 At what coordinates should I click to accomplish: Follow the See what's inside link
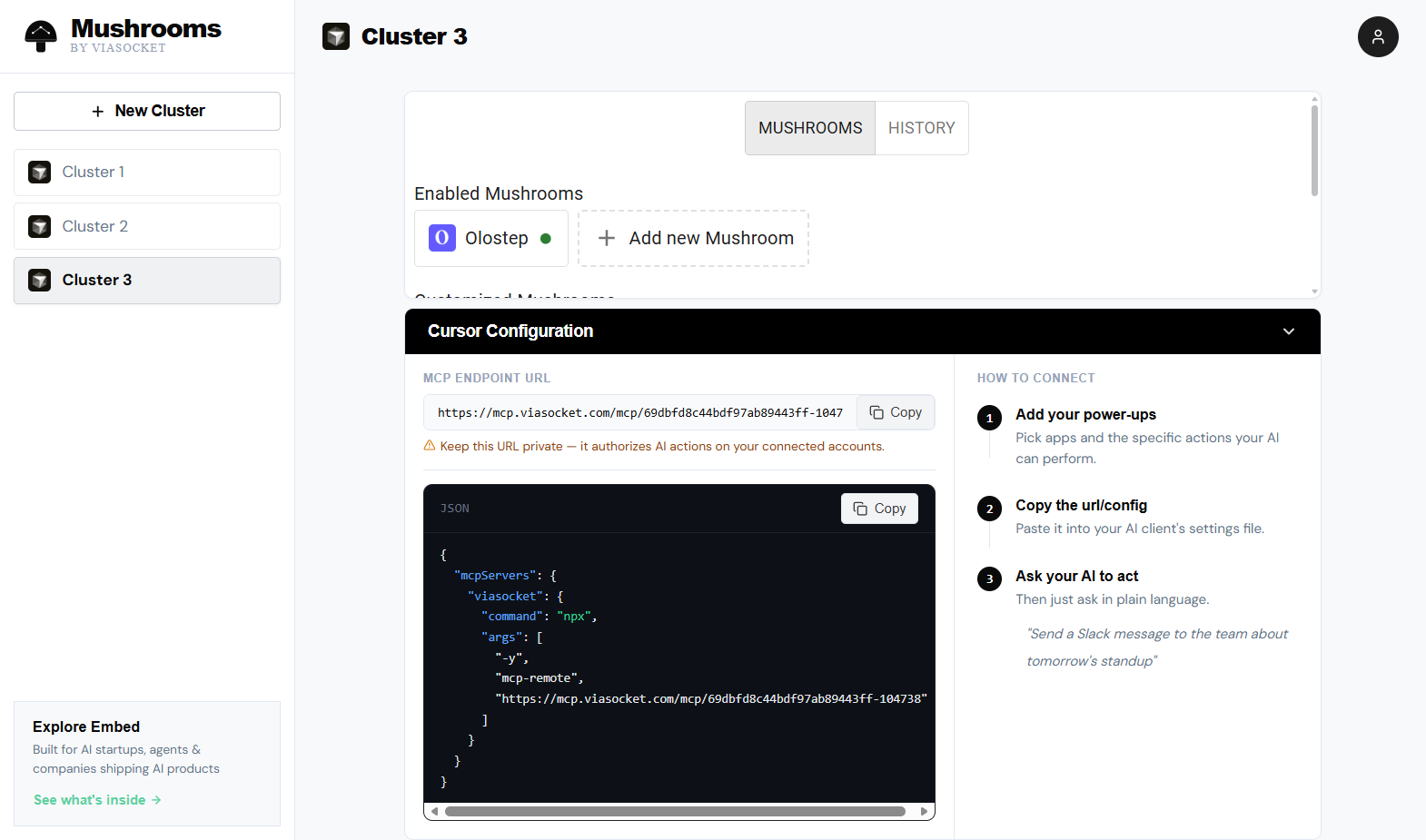click(x=97, y=800)
